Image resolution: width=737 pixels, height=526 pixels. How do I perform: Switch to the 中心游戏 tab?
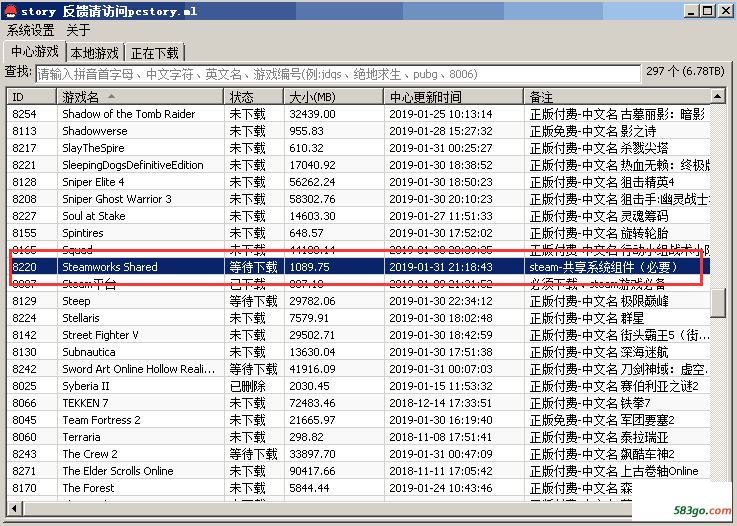point(35,51)
